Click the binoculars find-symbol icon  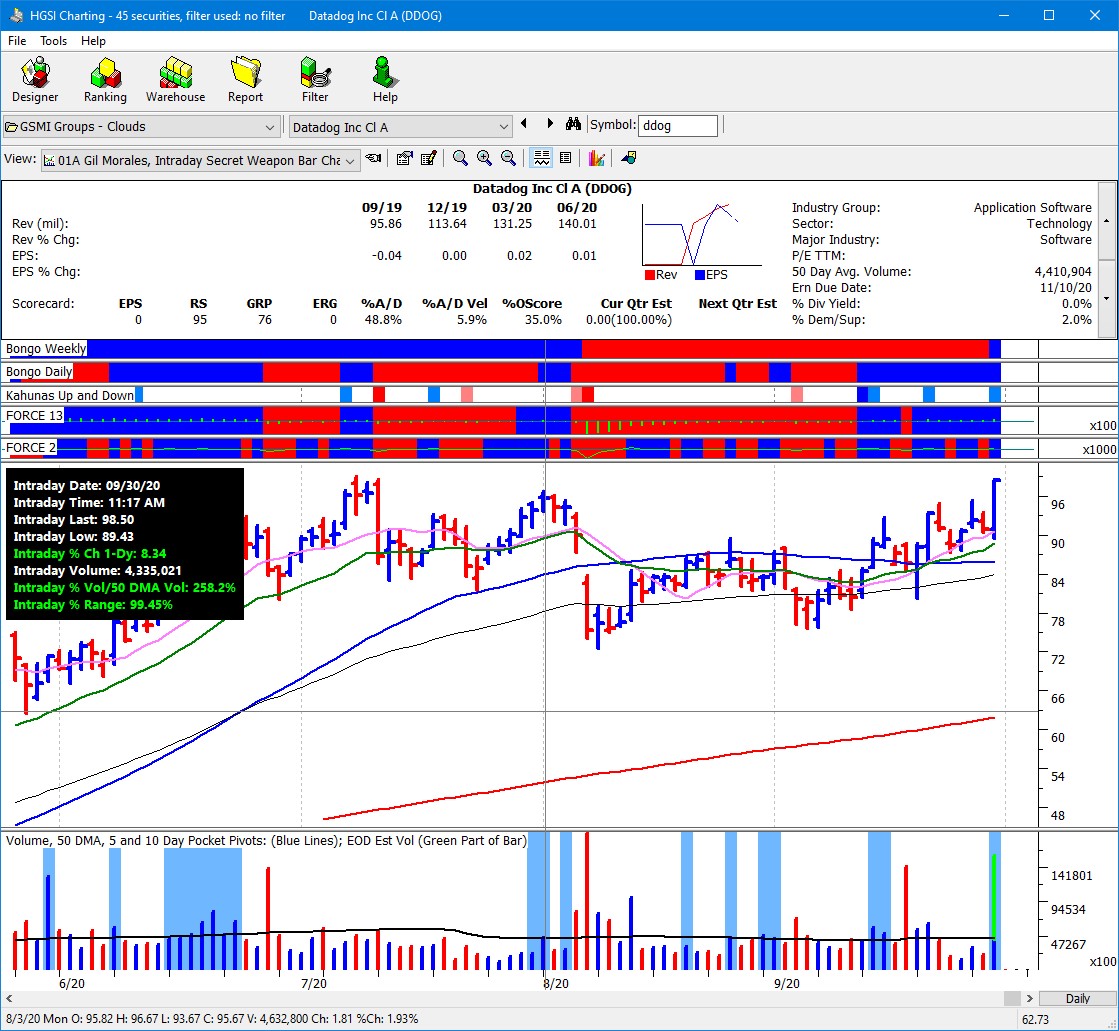tap(573, 124)
